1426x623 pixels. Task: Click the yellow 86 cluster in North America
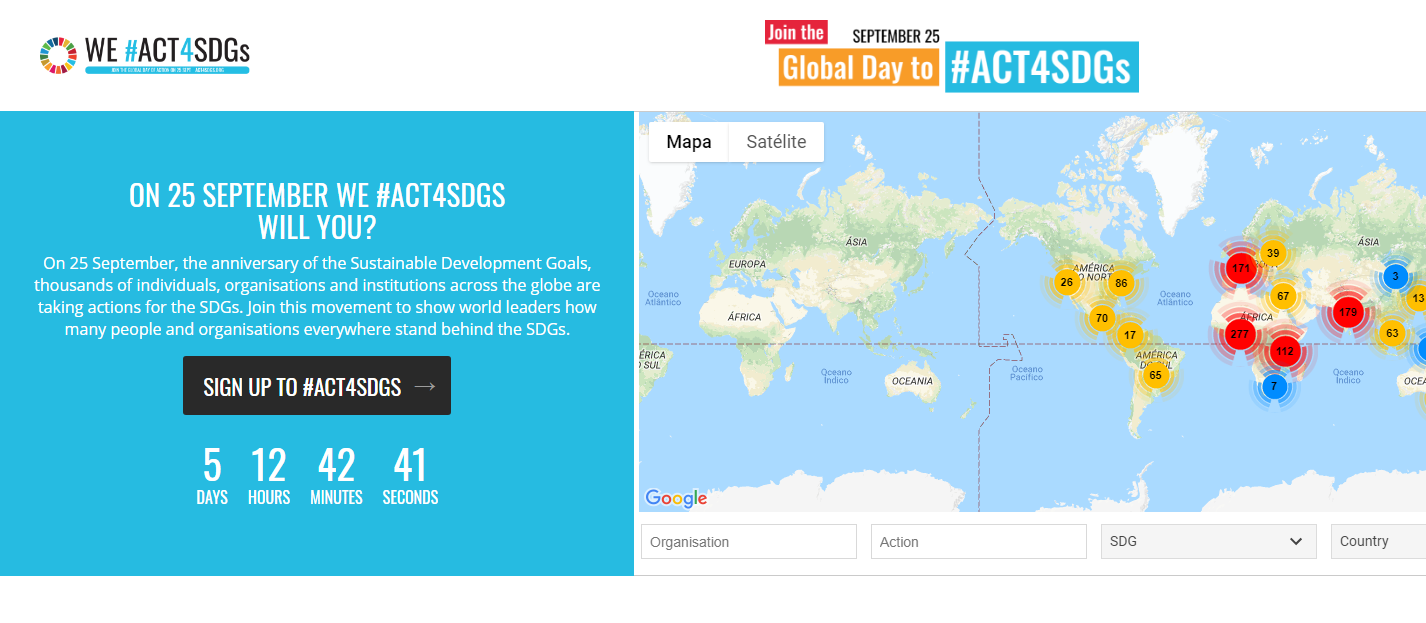tap(1121, 283)
